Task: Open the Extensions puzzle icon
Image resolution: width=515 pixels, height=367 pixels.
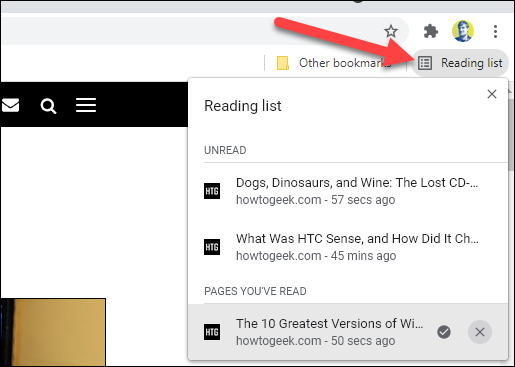Action: (431, 31)
